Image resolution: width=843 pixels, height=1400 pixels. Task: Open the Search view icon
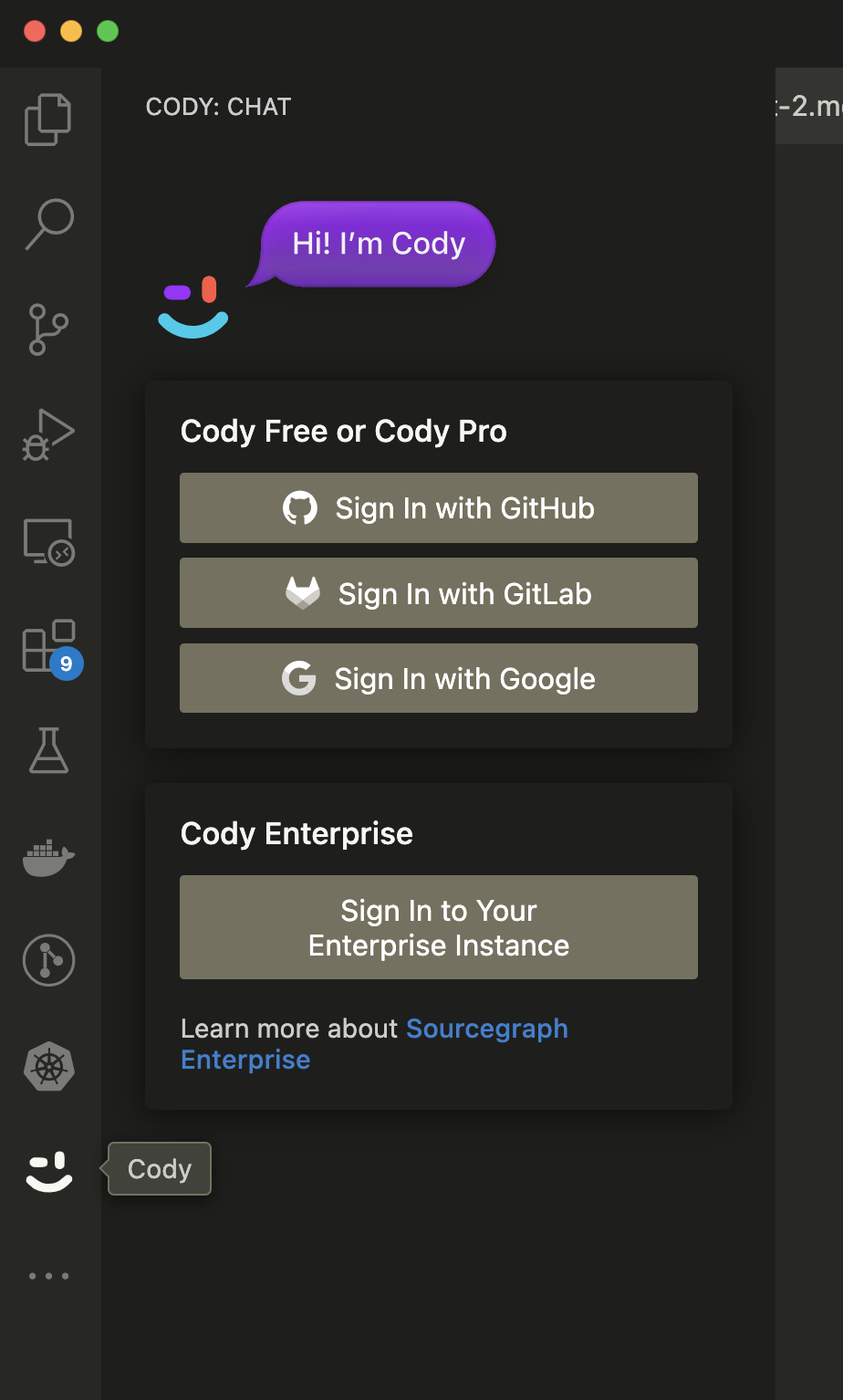(48, 224)
